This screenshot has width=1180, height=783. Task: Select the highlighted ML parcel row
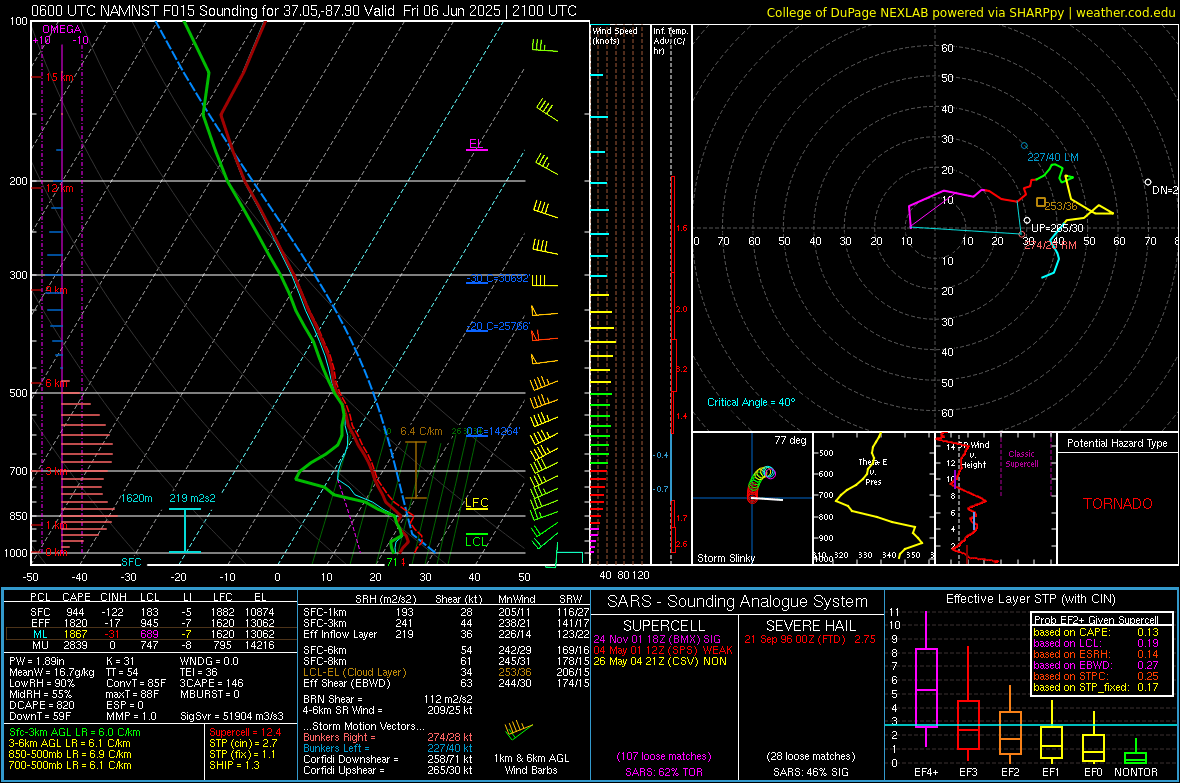pyautogui.click(x=152, y=634)
